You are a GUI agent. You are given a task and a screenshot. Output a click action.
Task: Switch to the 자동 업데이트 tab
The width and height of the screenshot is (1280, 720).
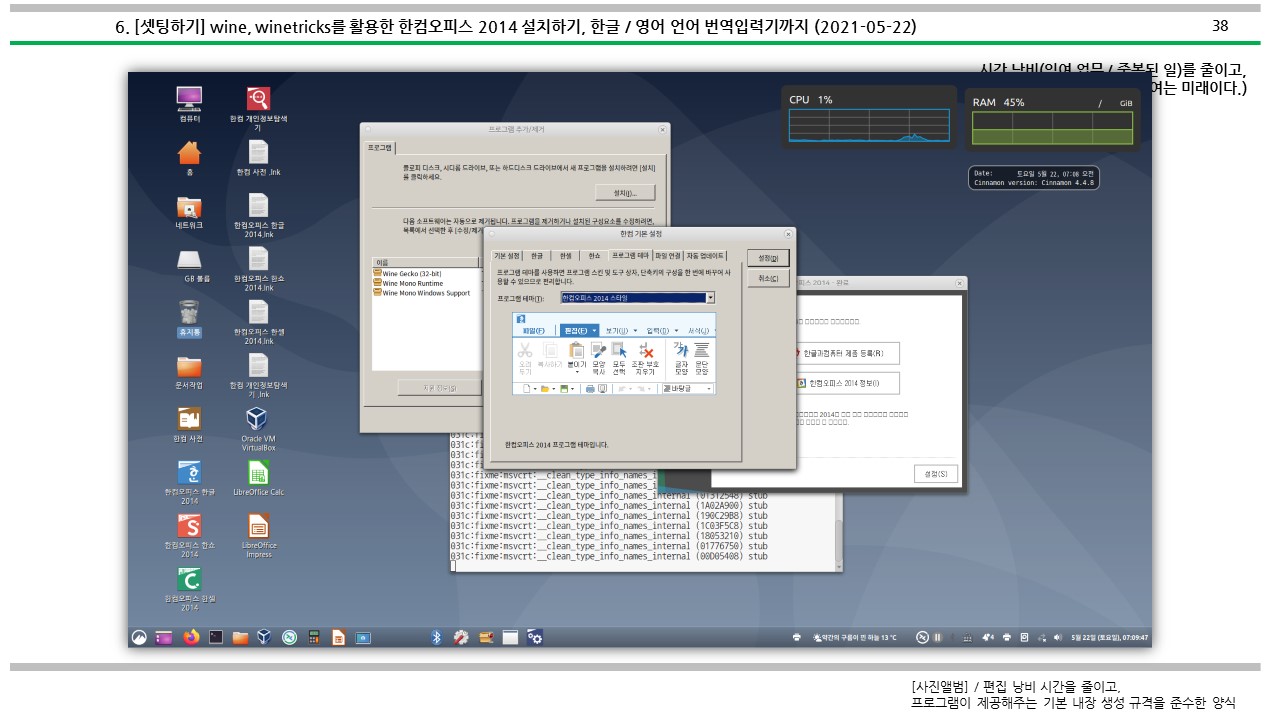pyautogui.click(x=705, y=256)
